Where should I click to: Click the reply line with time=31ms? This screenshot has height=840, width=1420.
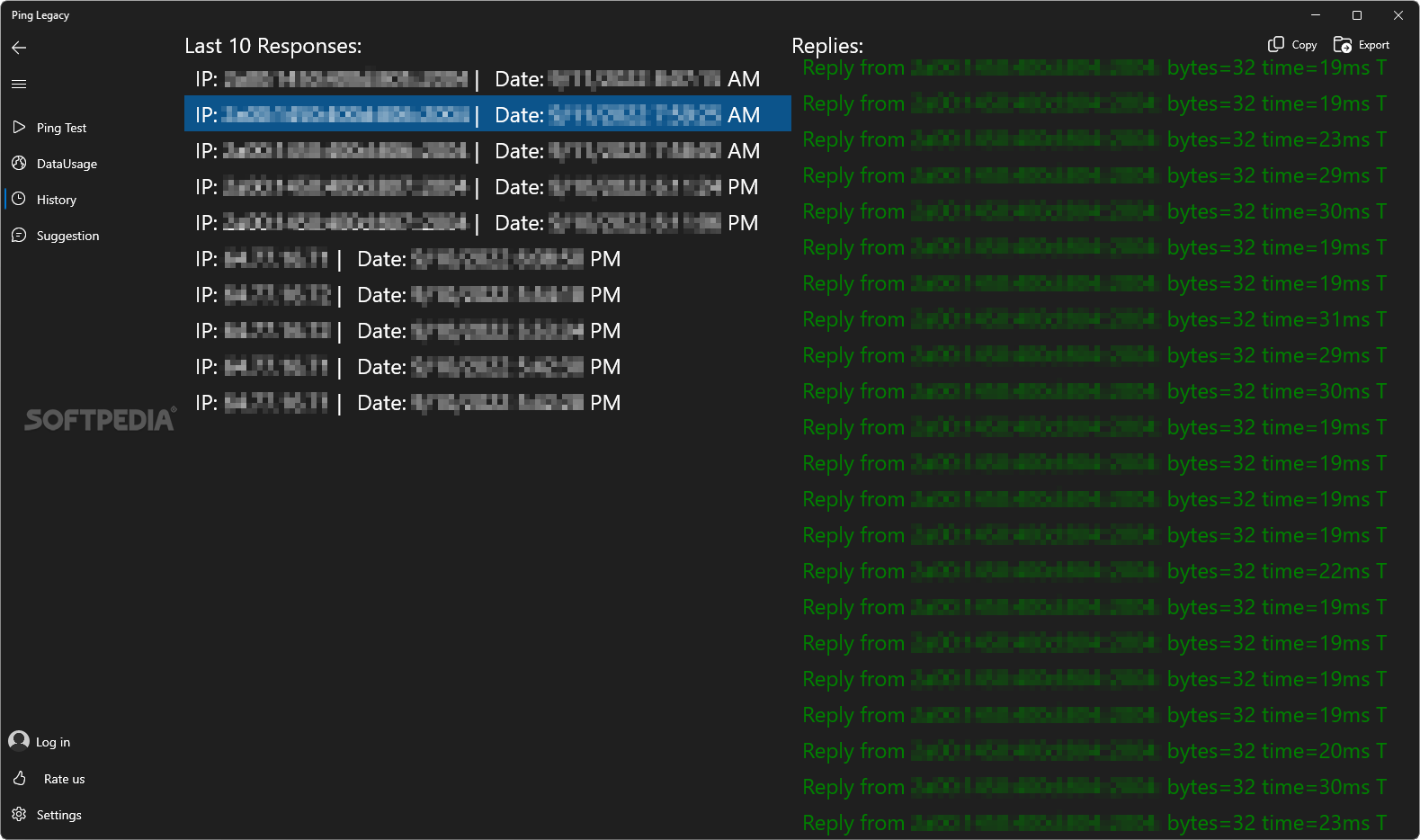click(x=1094, y=319)
